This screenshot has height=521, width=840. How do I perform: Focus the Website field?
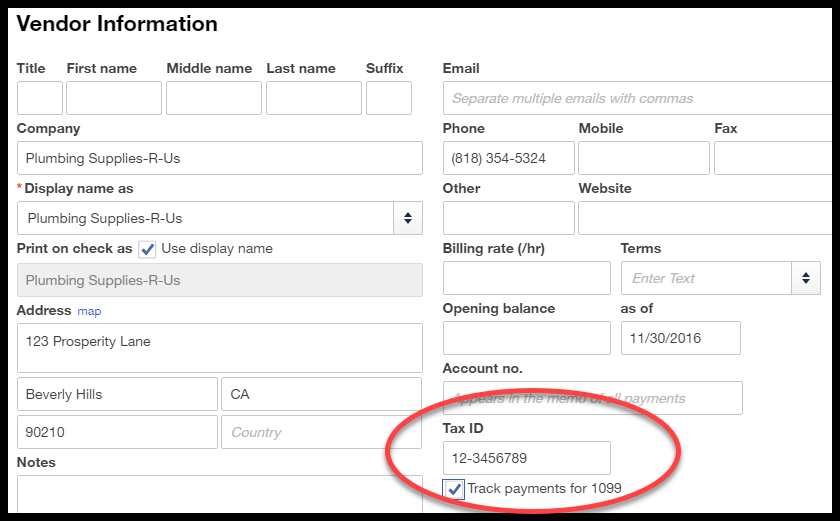pos(705,218)
